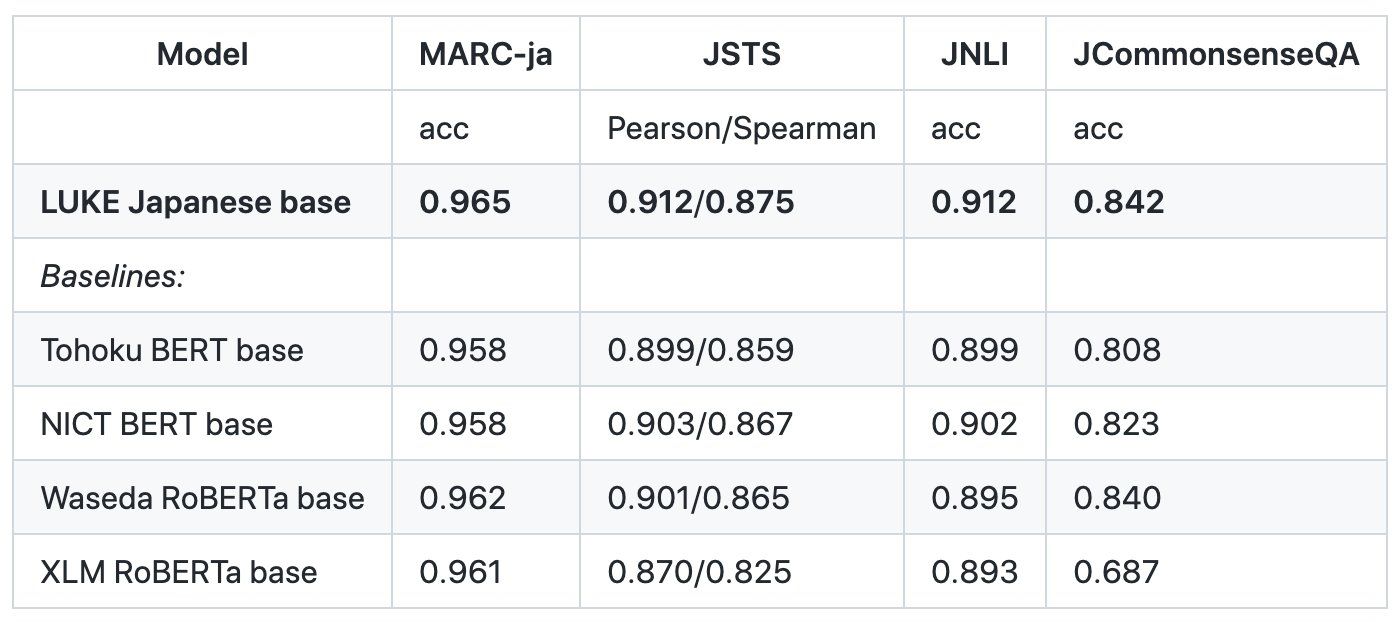The height and width of the screenshot is (622, 1400).
Task: Select the "Tohoku BERT base" model name
Action: point(172,350)
